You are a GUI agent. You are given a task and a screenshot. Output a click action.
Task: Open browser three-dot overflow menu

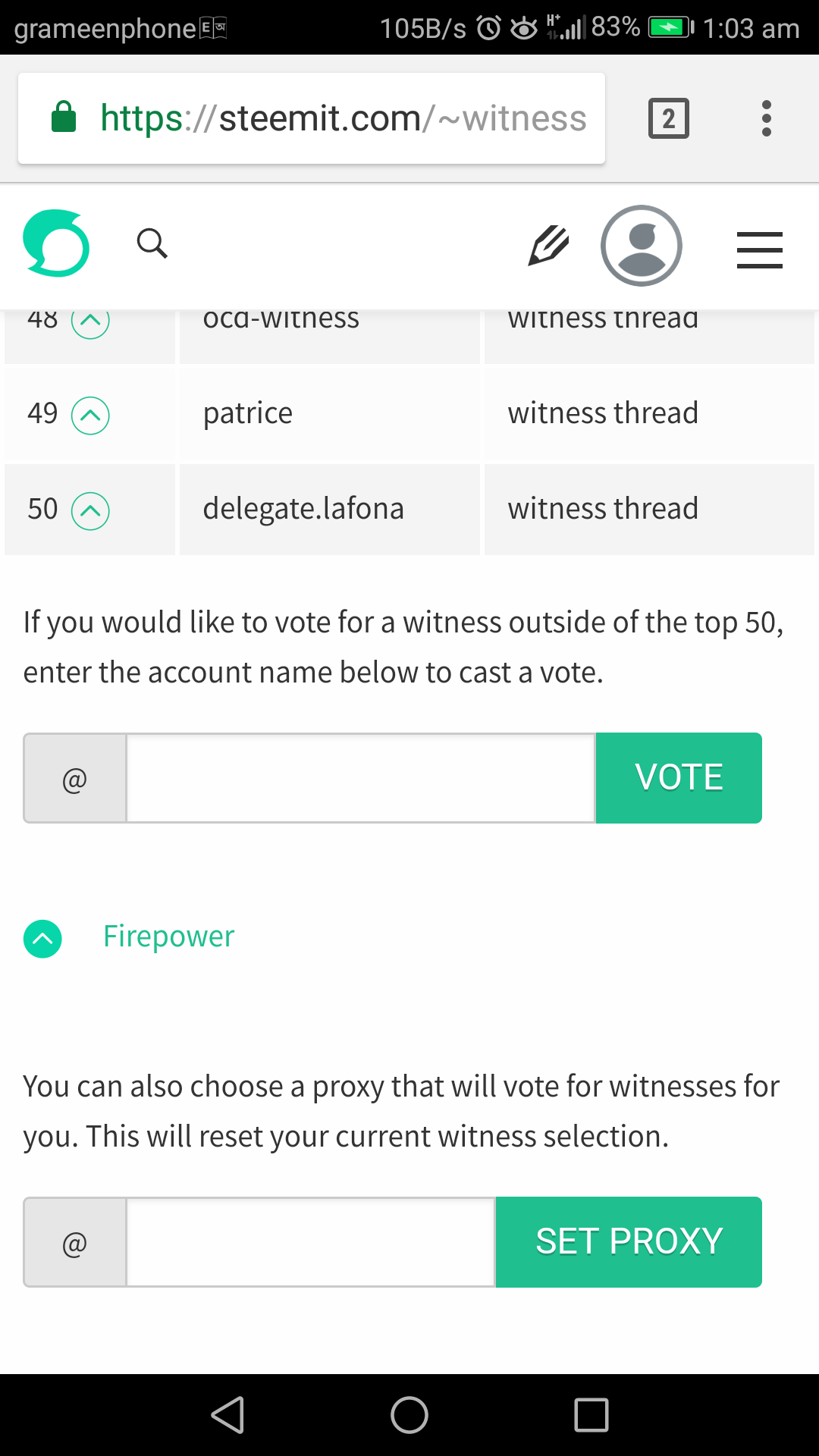pos(767,118)
